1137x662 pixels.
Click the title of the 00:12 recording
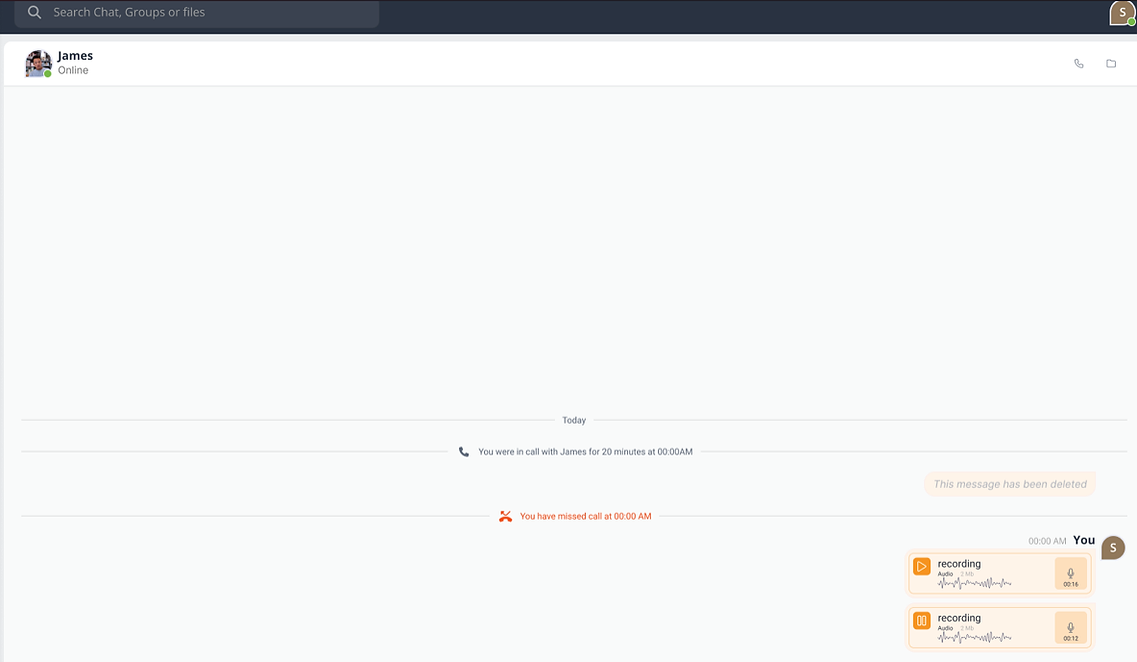959,618
